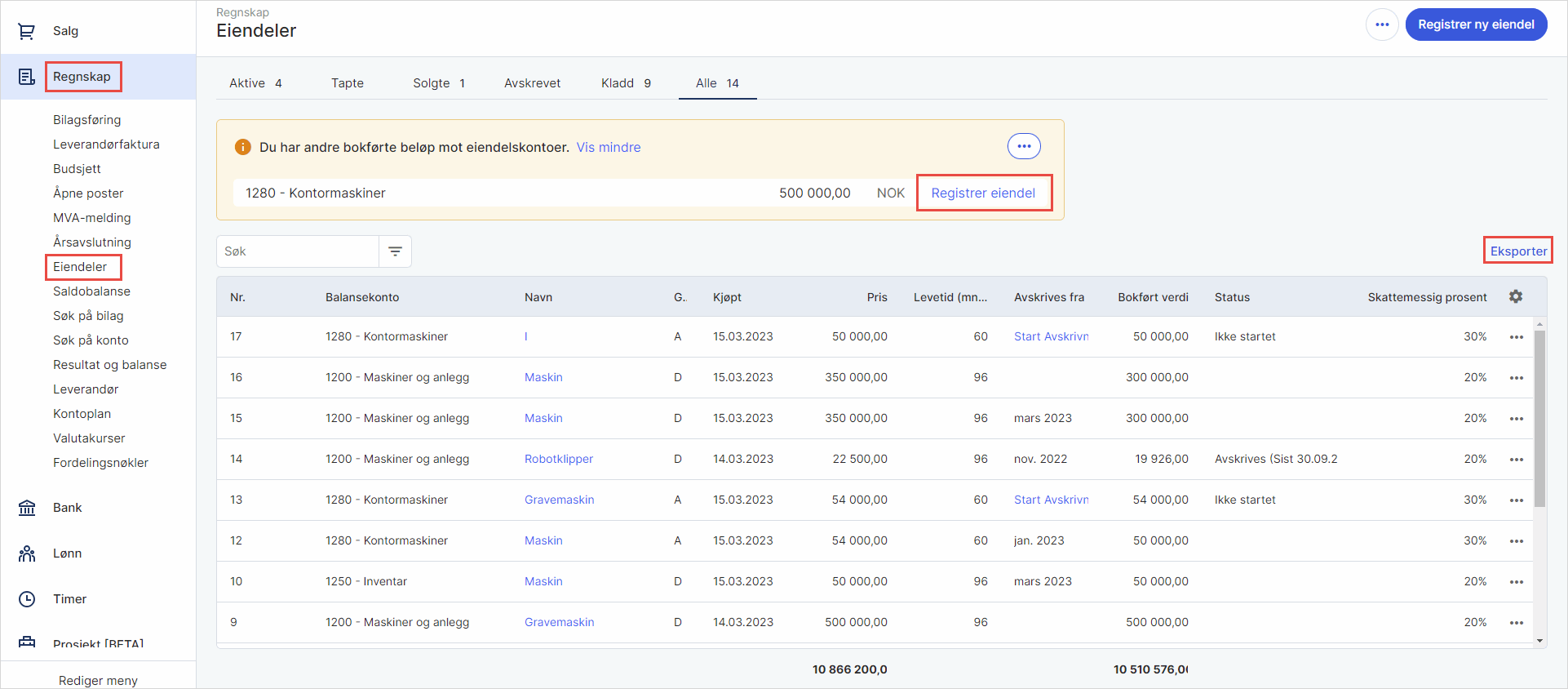Click the Eksporter link

point(1517,251)
